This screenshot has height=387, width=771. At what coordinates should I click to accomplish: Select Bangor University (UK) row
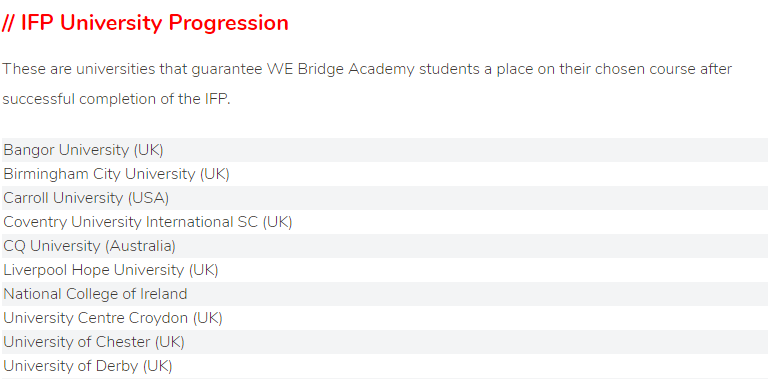(x=385, y=150)
